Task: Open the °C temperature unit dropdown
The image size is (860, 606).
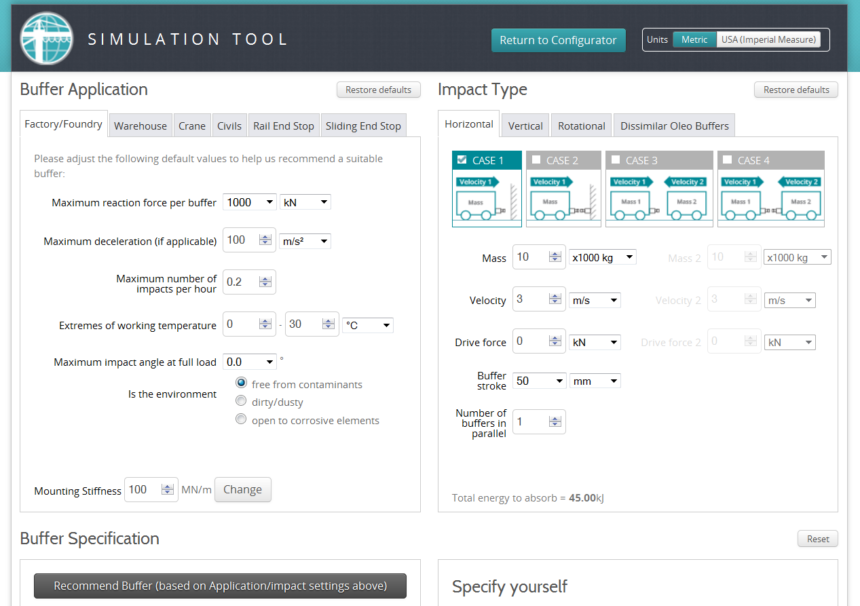Action: coord(367,325)
